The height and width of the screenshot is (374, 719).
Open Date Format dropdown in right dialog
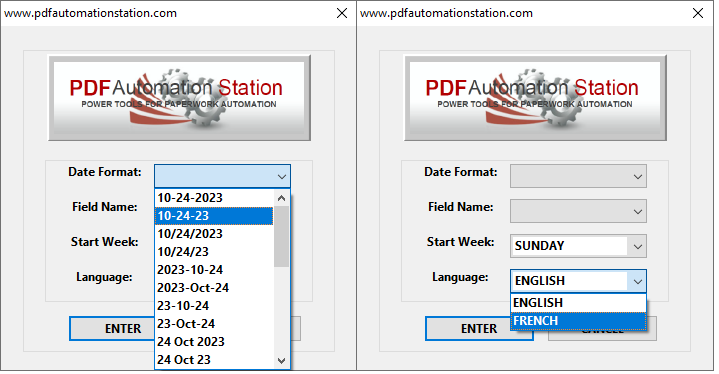point(578,176)
